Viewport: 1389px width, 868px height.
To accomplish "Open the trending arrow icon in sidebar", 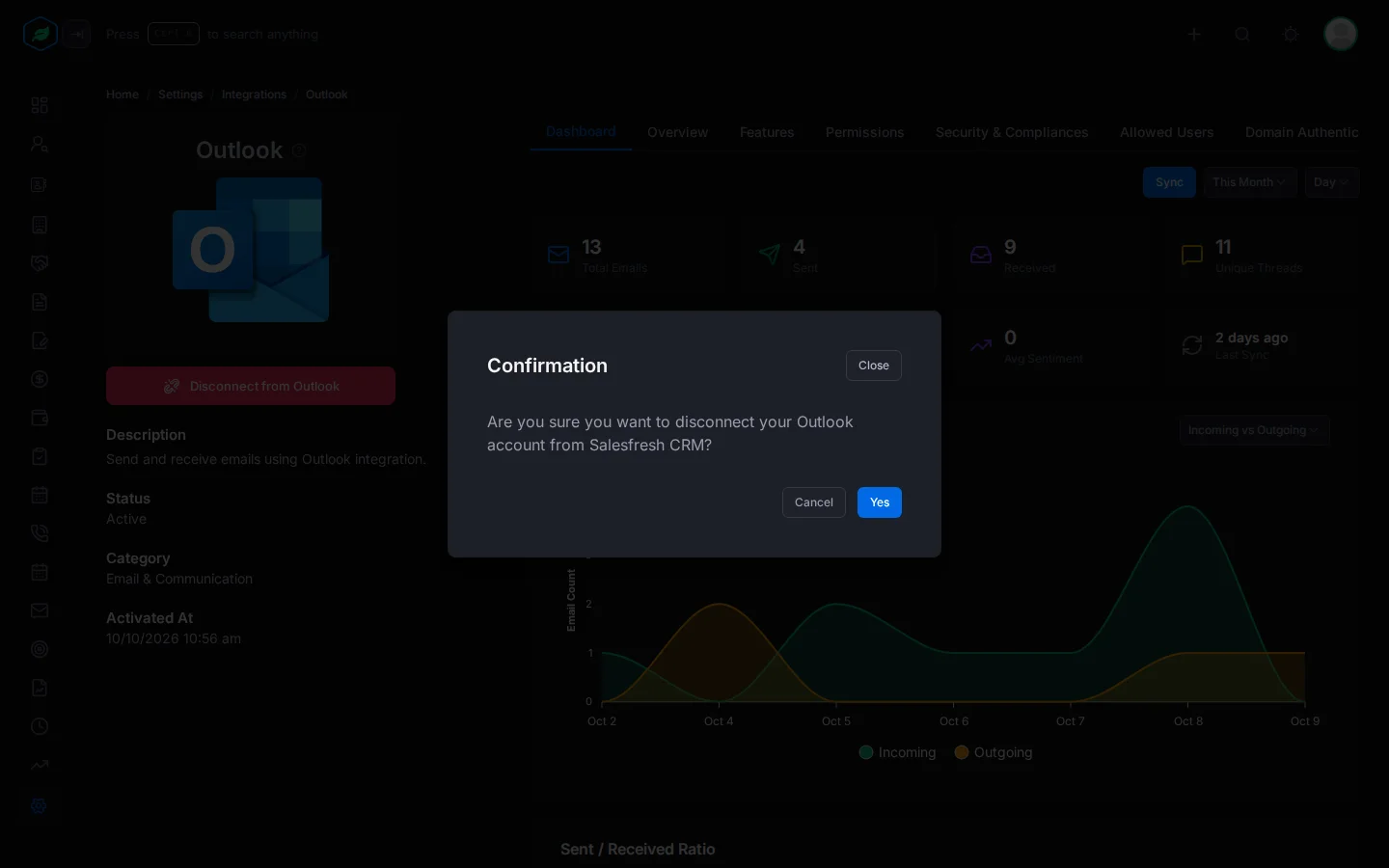I will [40, 765].
